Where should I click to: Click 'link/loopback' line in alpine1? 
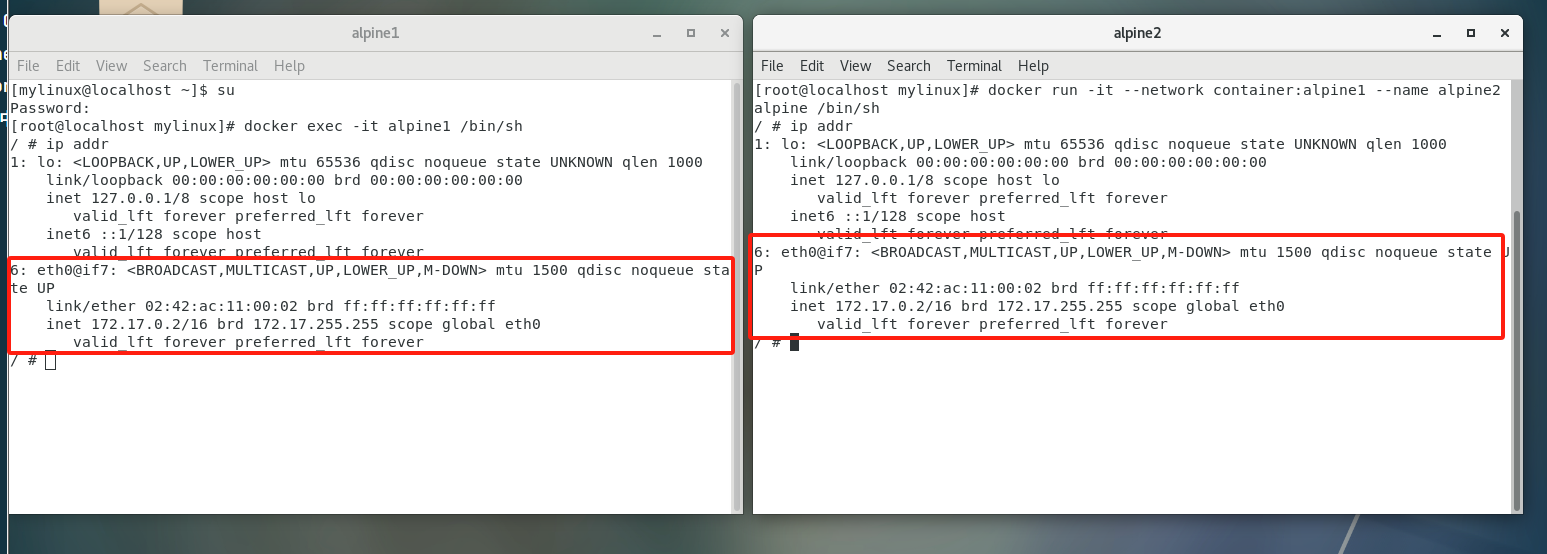(x=284, y=180)
